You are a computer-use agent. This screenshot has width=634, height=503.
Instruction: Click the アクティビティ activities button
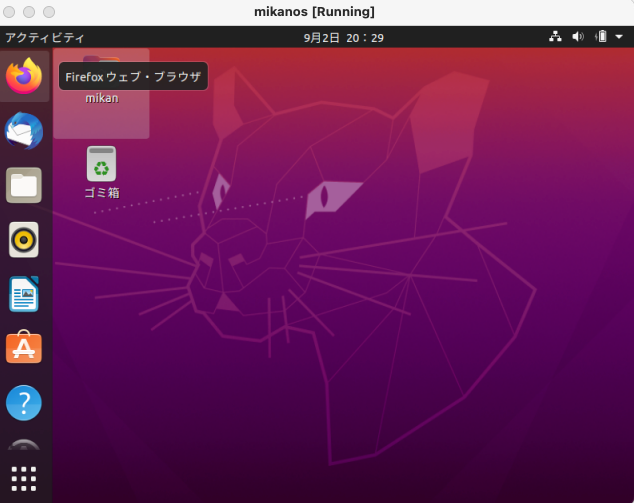coord(44,38)
